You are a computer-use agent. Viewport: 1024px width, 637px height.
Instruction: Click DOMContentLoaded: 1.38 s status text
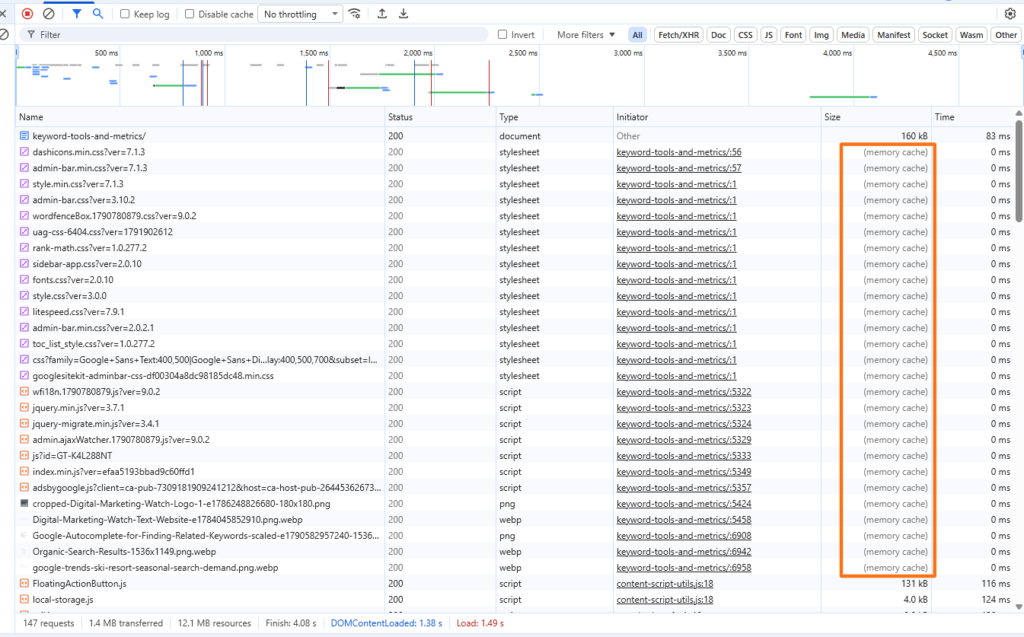pos(386,623)
